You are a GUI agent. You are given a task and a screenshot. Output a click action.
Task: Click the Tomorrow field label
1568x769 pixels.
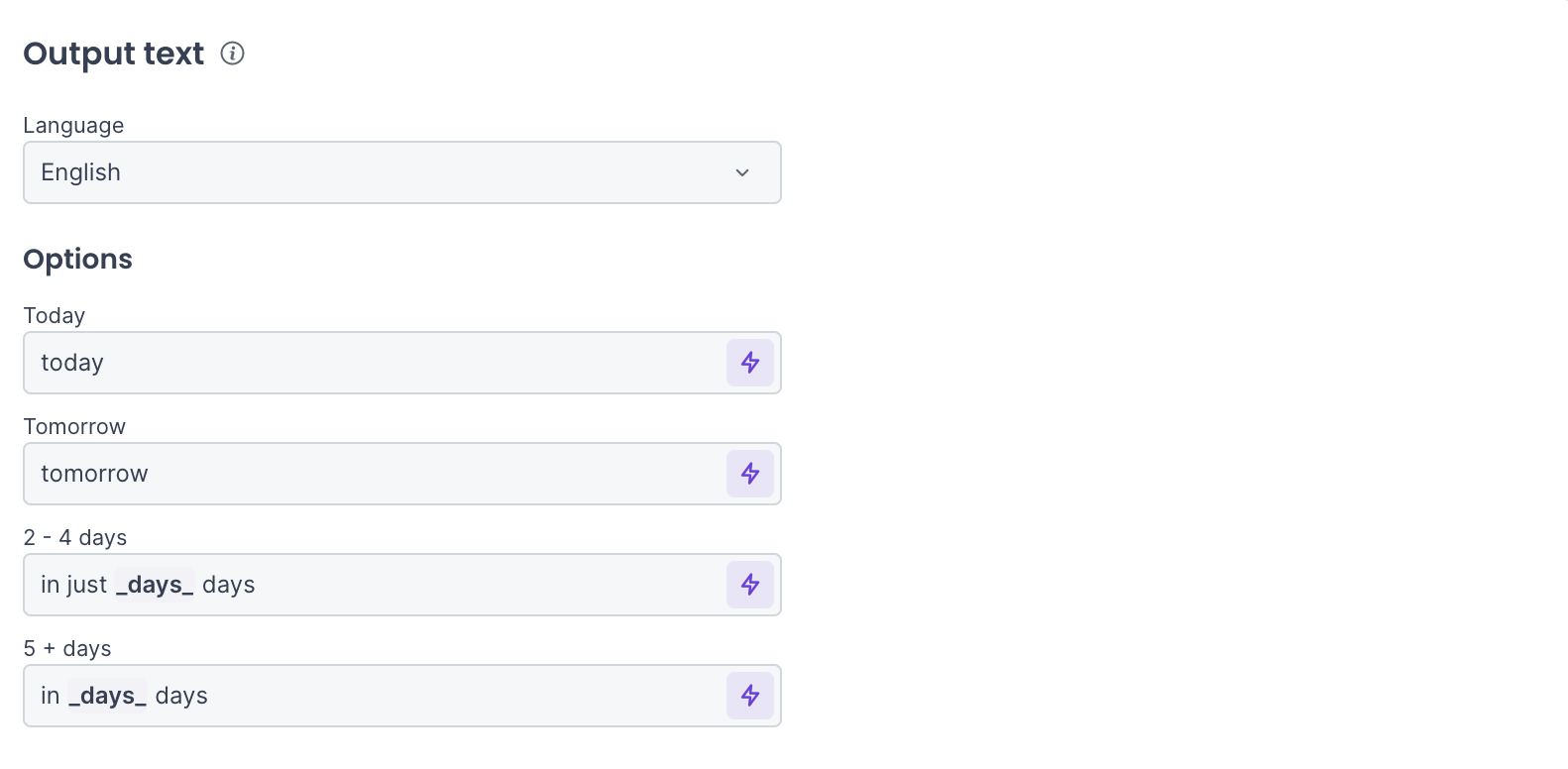tap(74, 427)
